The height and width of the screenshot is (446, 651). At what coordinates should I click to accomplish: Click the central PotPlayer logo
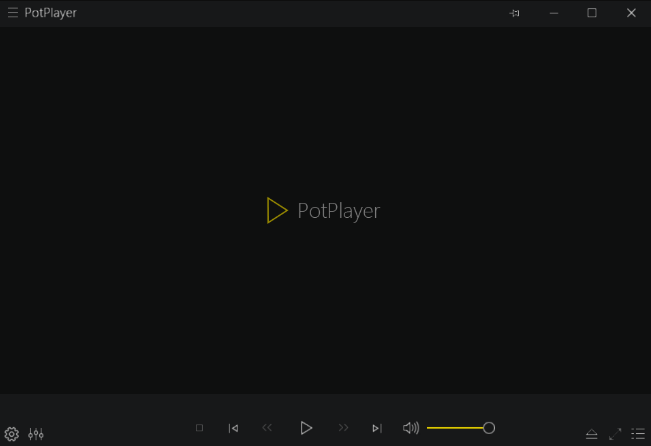click(323, 211)
